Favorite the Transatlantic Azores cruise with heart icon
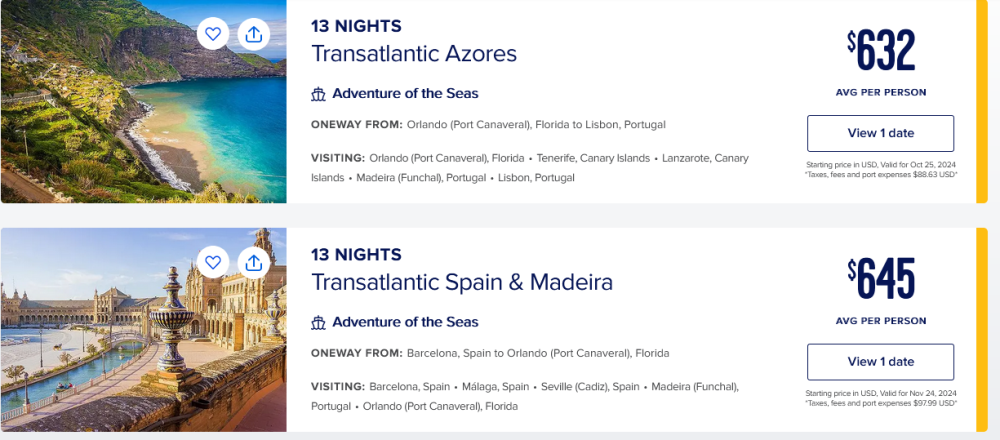 (213, 34)
